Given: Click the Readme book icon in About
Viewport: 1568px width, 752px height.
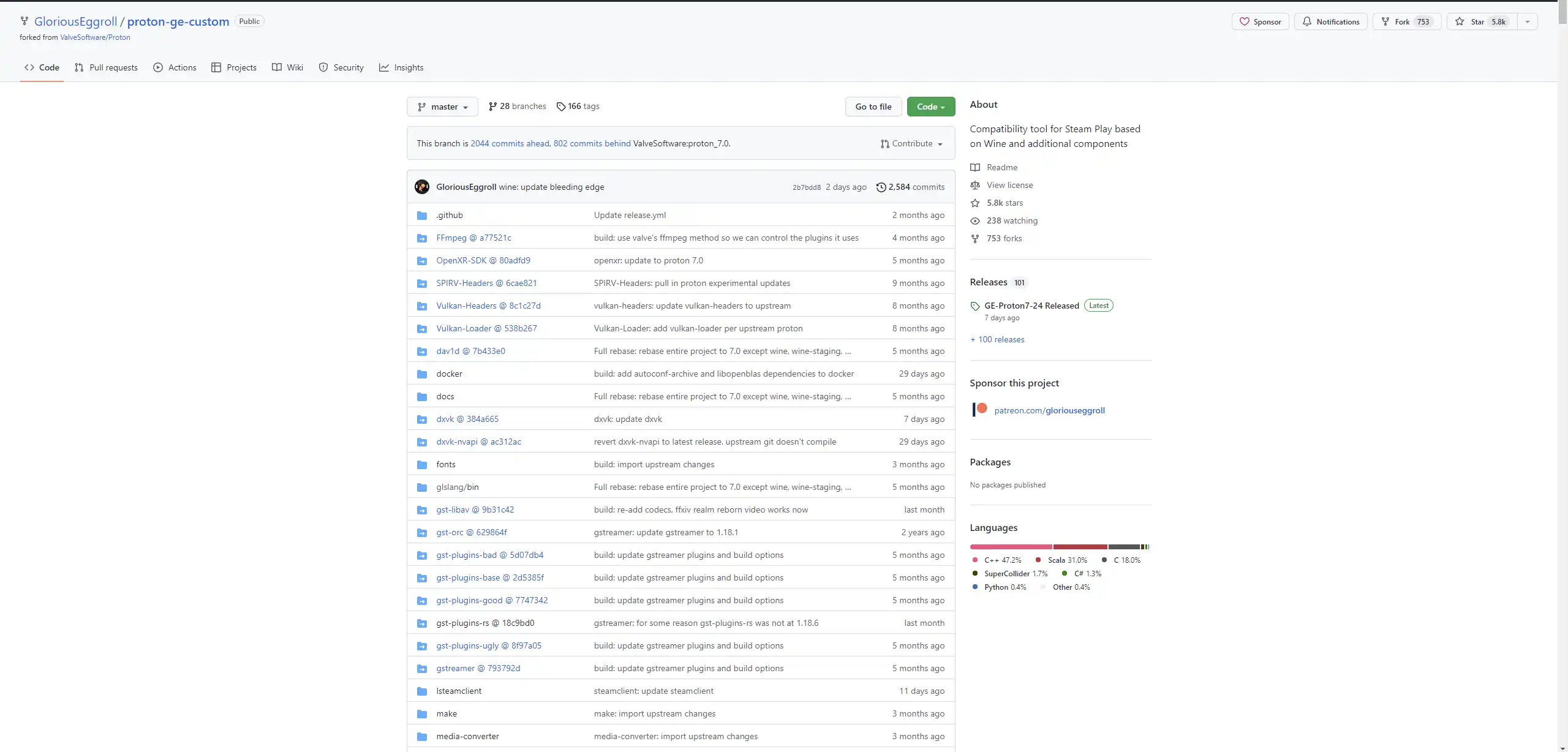Looking at the screenshot, I should click(x=975, y=167).
